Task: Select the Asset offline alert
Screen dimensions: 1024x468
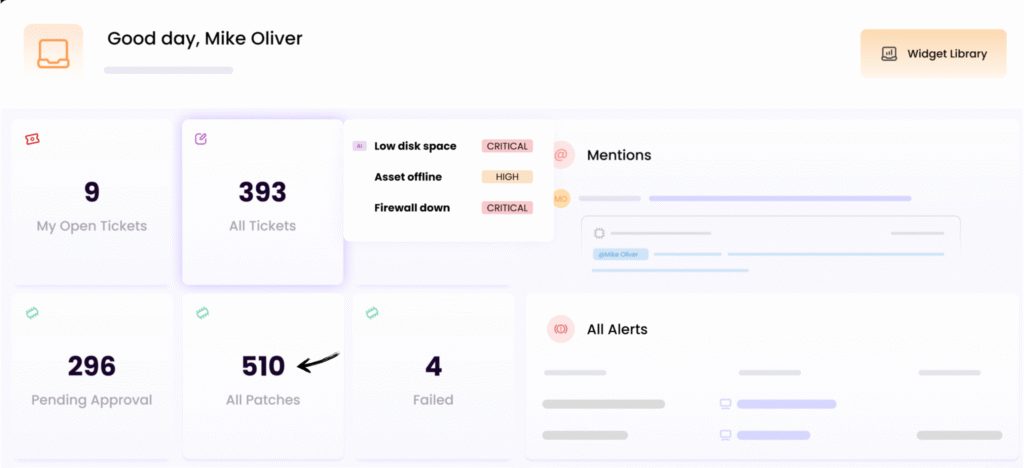Action: tap(408, 177)
